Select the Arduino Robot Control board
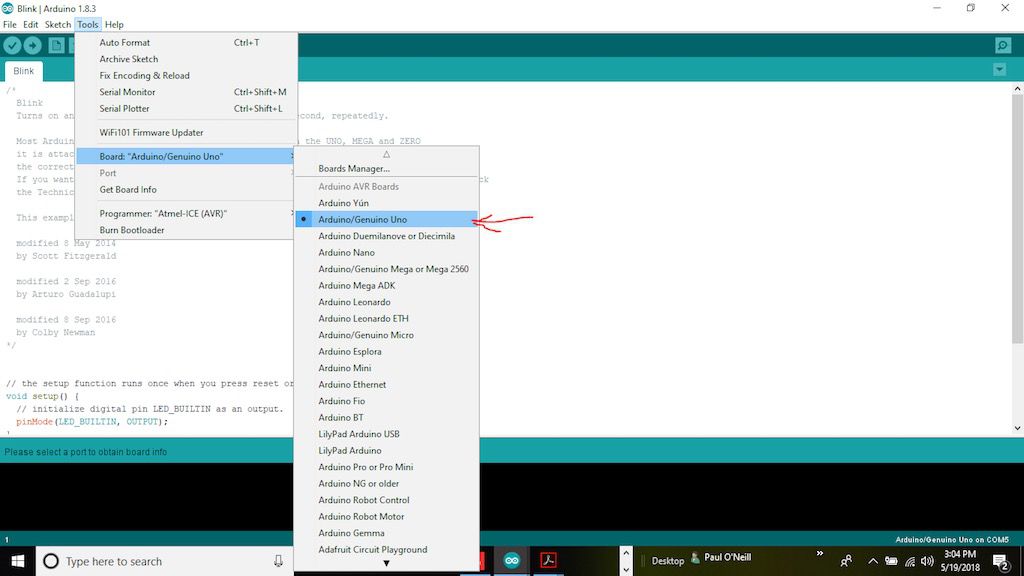 click(387, 500)
